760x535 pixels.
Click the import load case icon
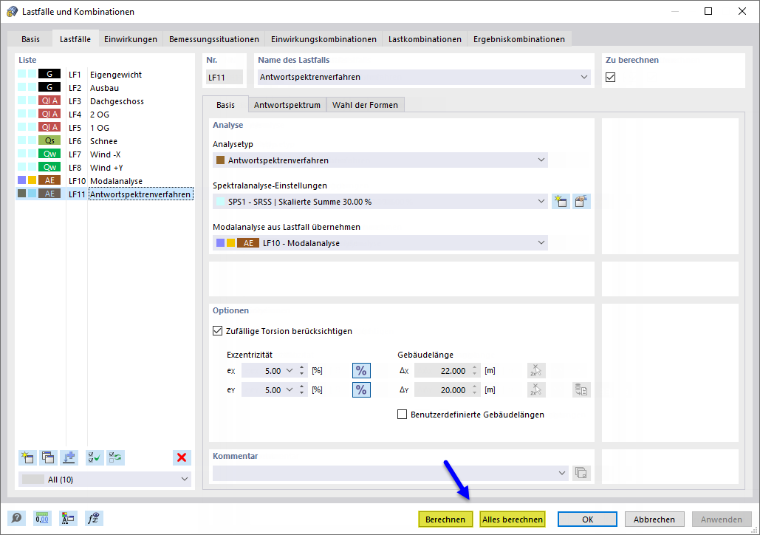coord(69,457)
